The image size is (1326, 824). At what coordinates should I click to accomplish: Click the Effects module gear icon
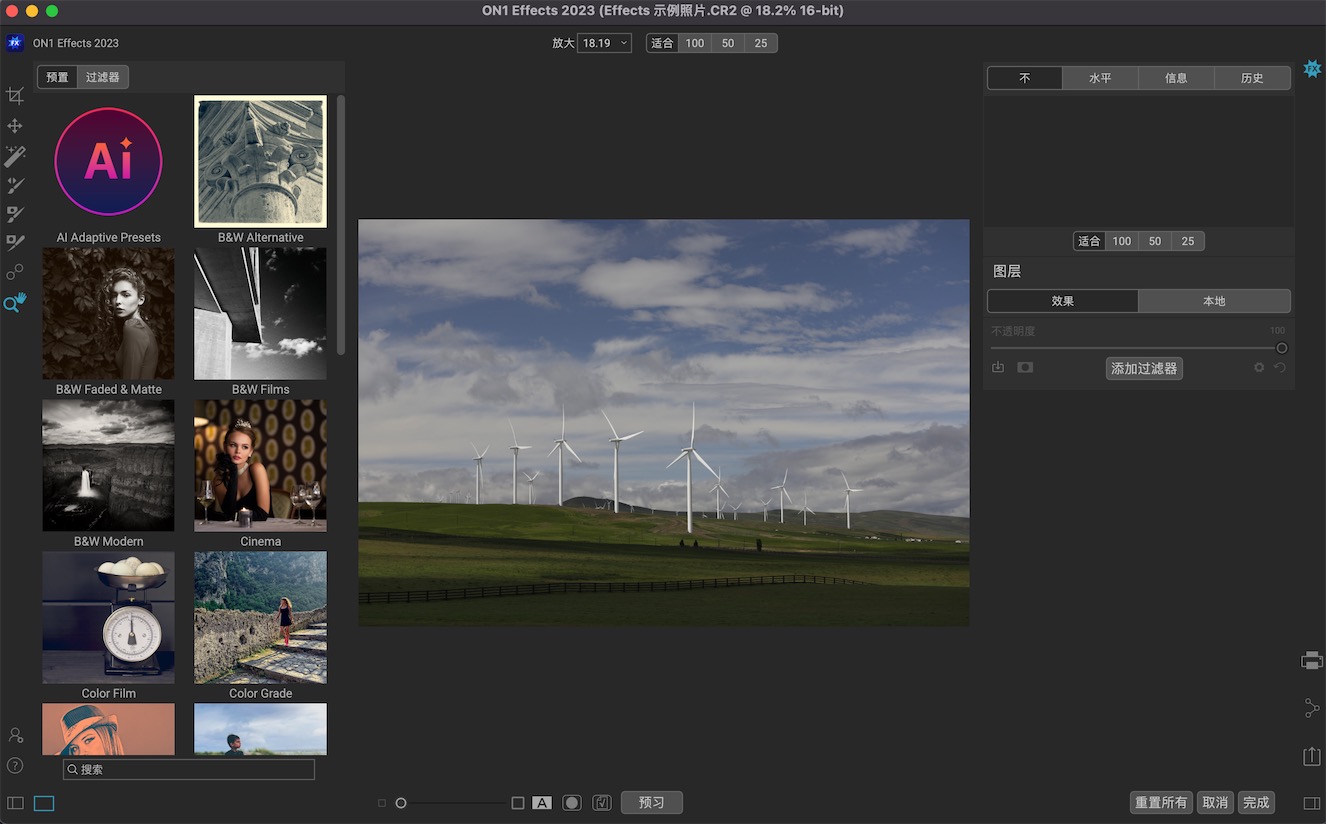1312,69
